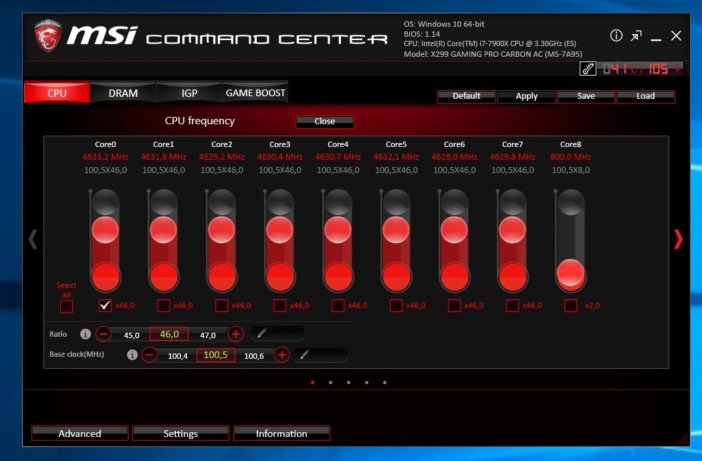Viewport: 702px width, 461px height.
Task: Click the Ratio info icon
Action: (x=85, y=334)
